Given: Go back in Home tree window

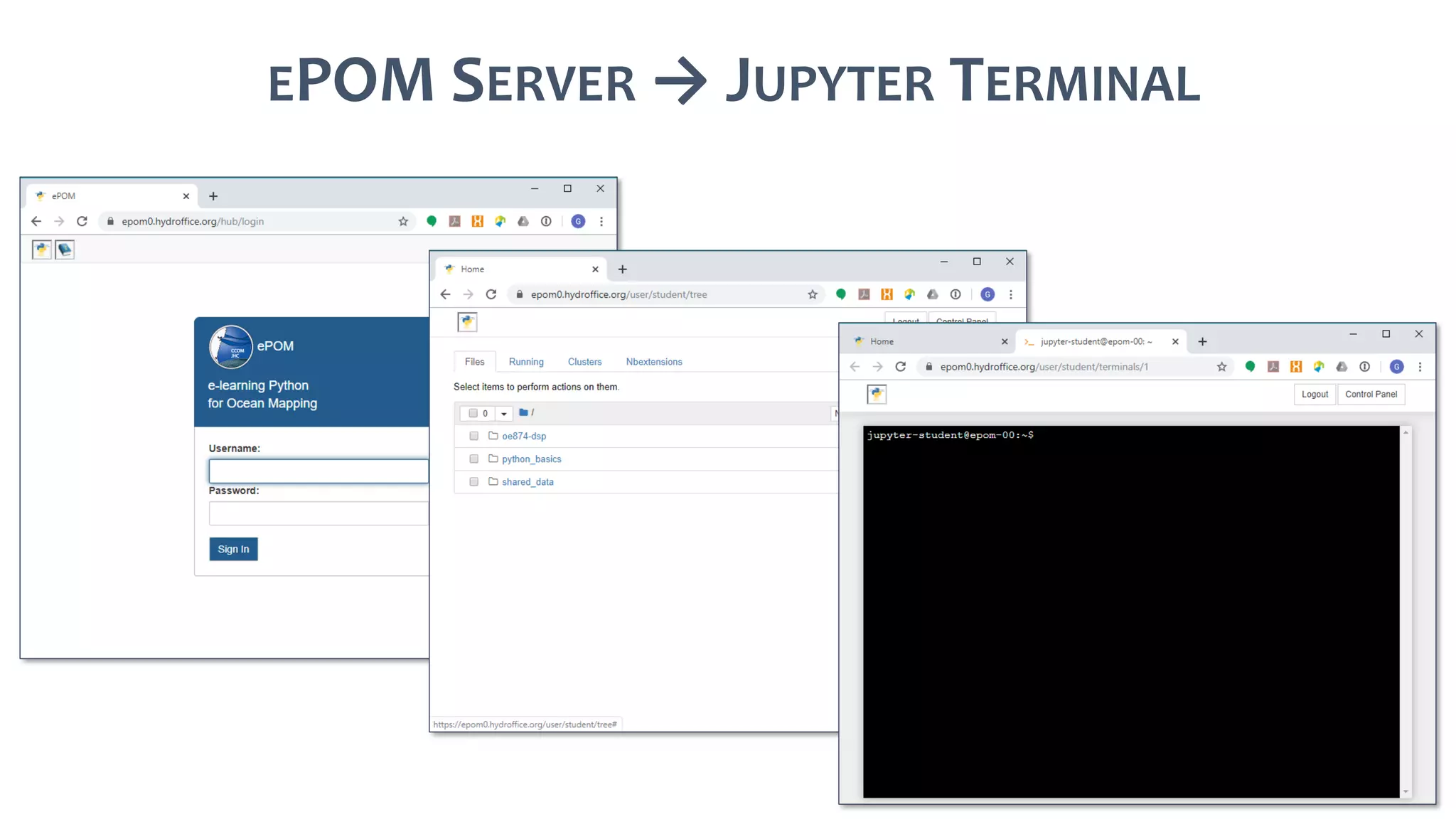Looking at the screenshot, I should click(446, 294).
